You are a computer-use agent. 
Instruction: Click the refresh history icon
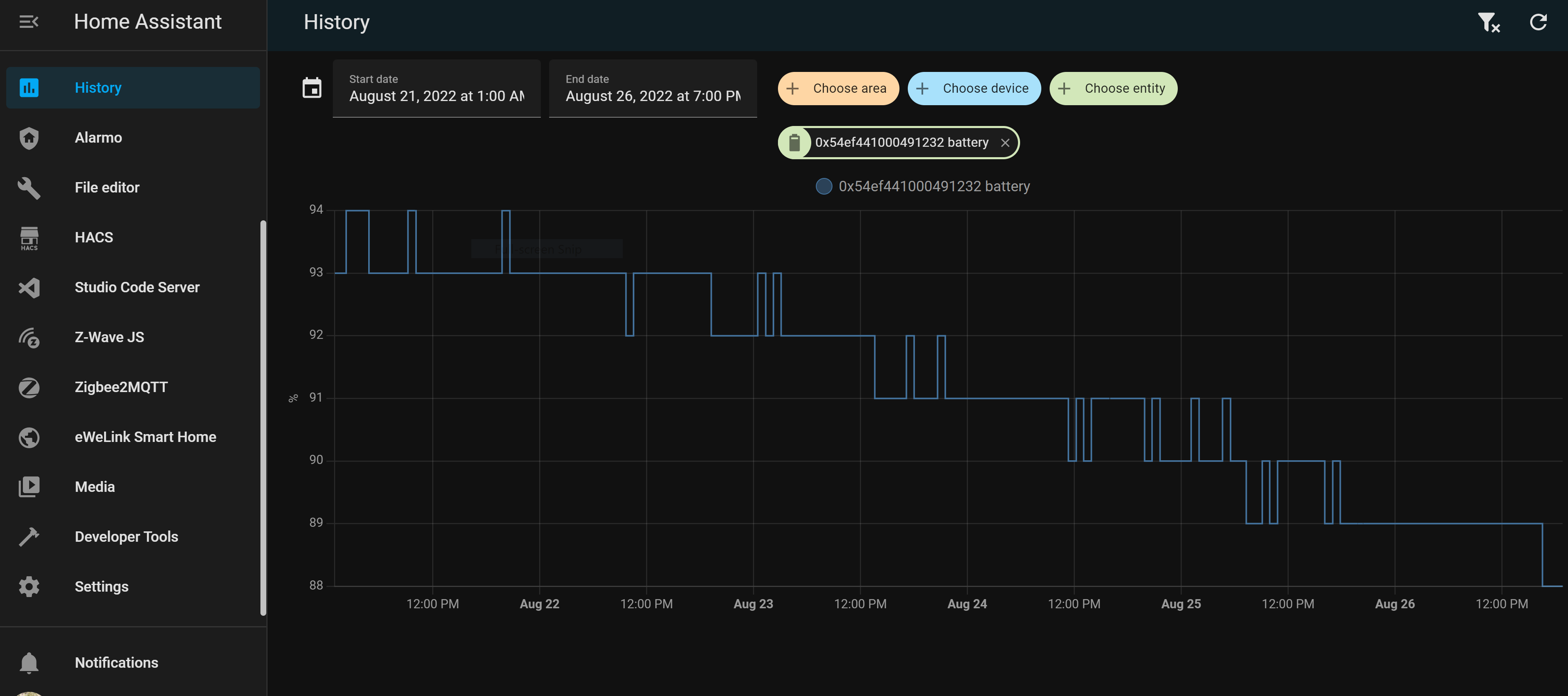pyautogui.click(x=1539, y=22)
